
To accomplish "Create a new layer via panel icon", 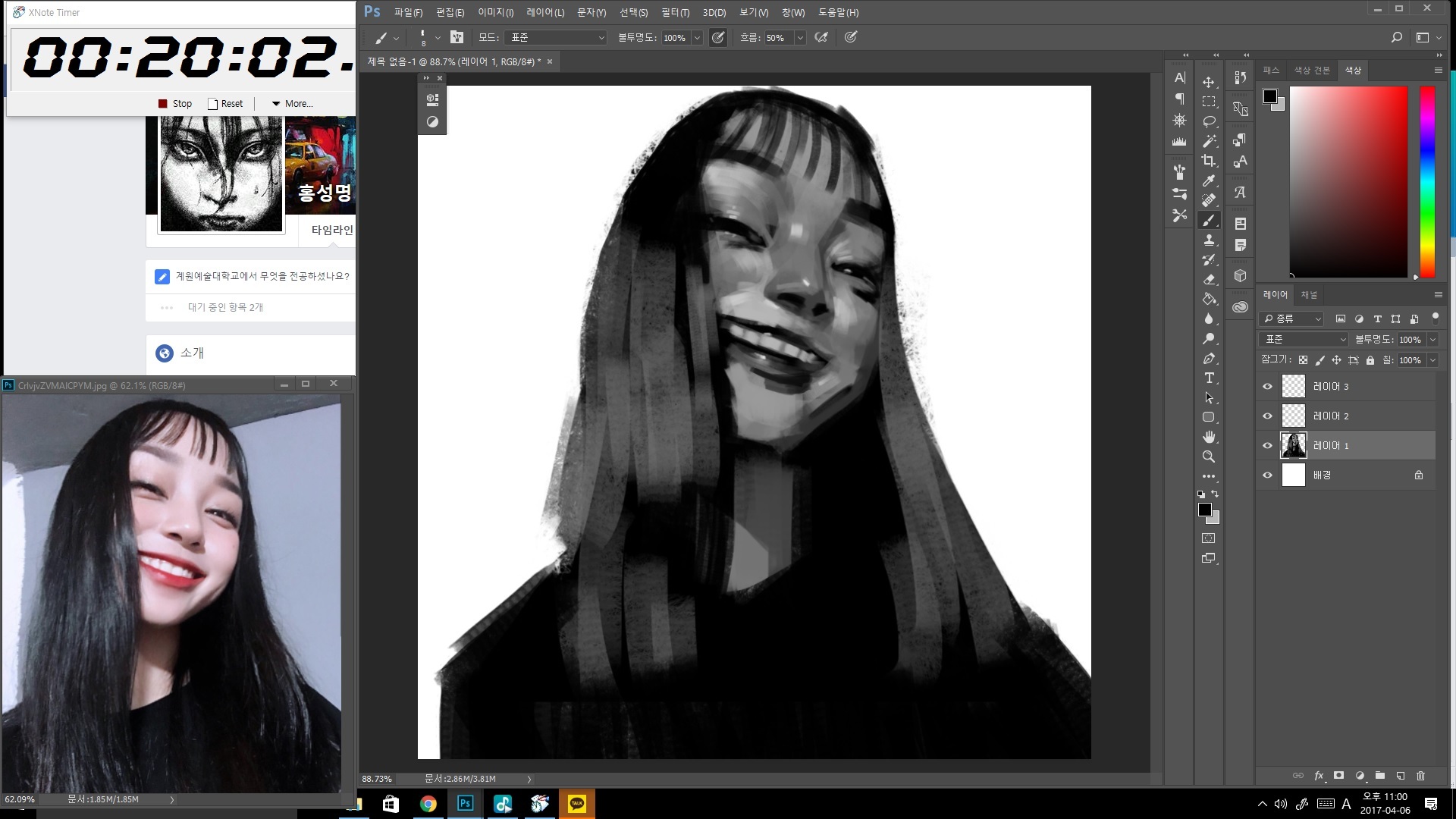I will pos(1400,776).
